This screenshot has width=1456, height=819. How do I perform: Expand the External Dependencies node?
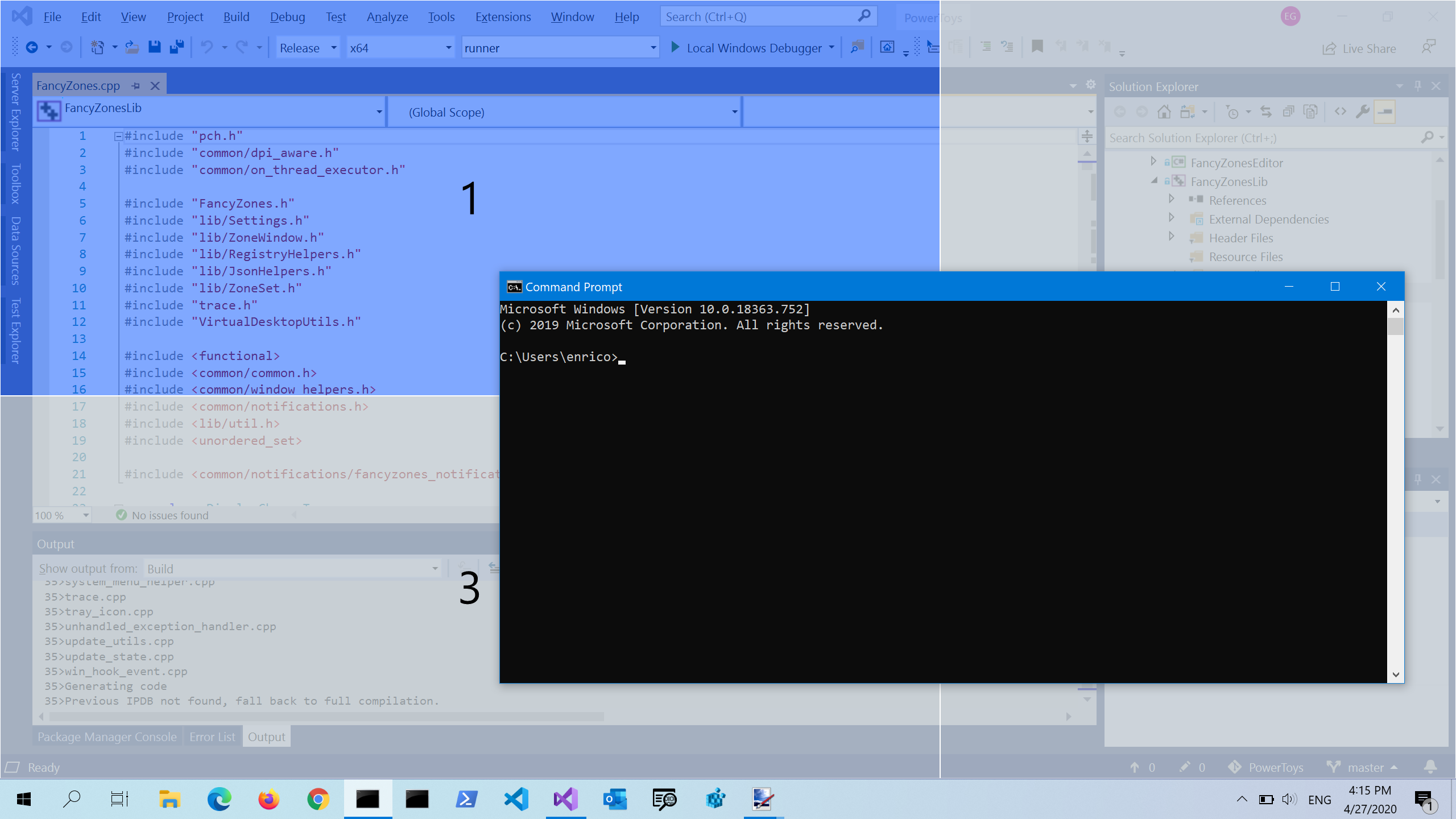1171,218
